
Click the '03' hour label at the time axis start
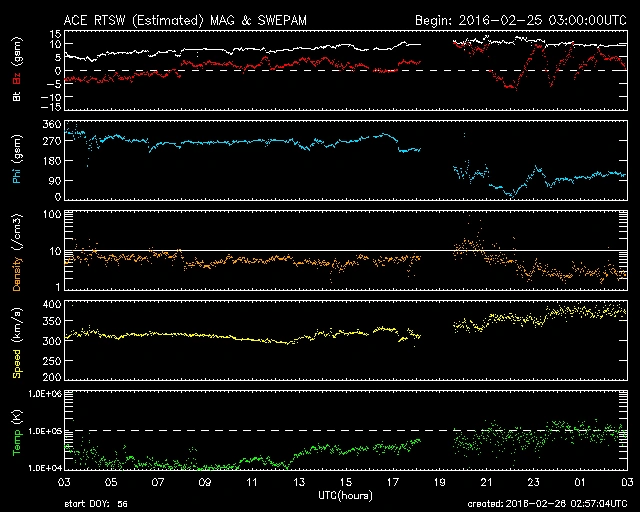coord(64,483)
